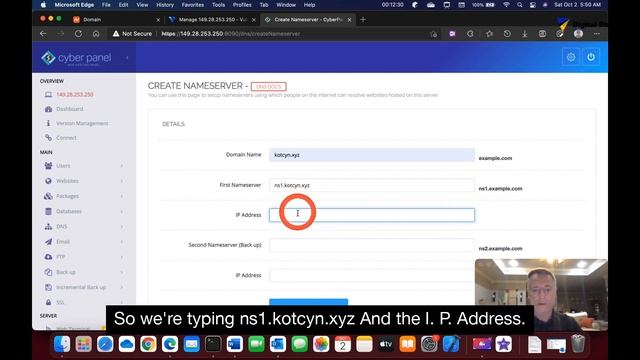Expand the Incremental Back up arrow

tap(122, 287)
